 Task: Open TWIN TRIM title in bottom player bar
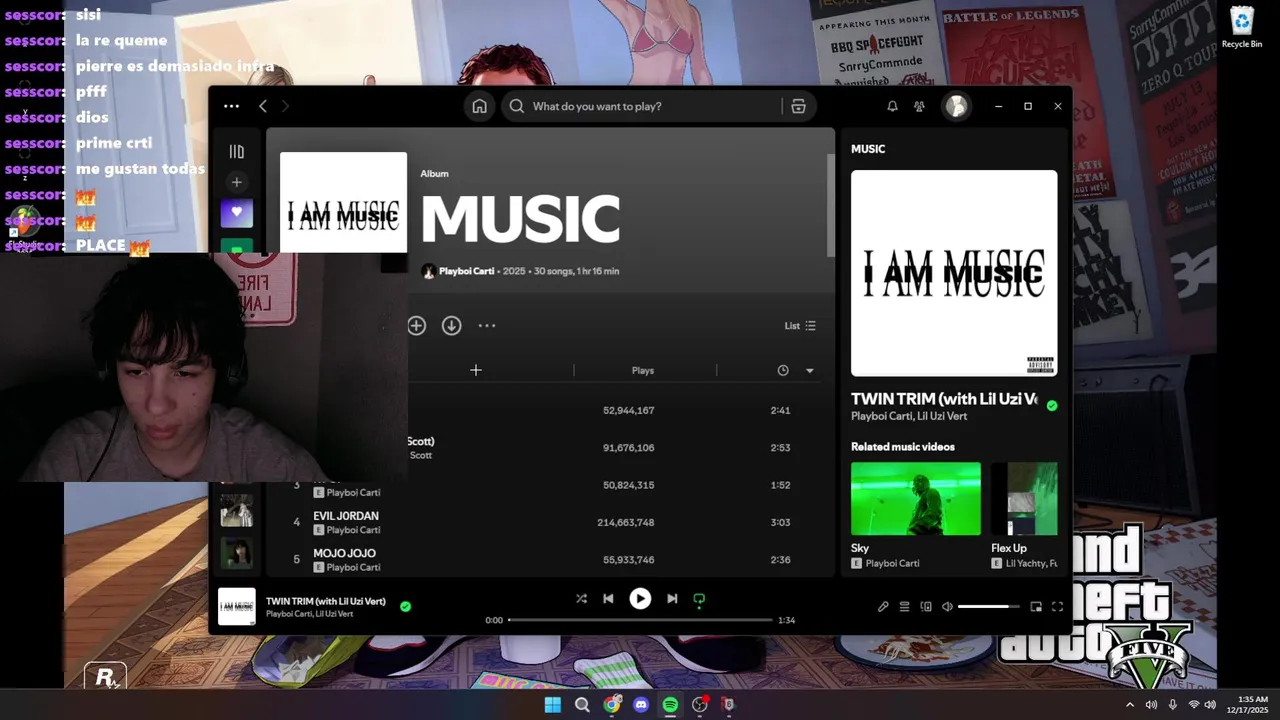(326, 601)
